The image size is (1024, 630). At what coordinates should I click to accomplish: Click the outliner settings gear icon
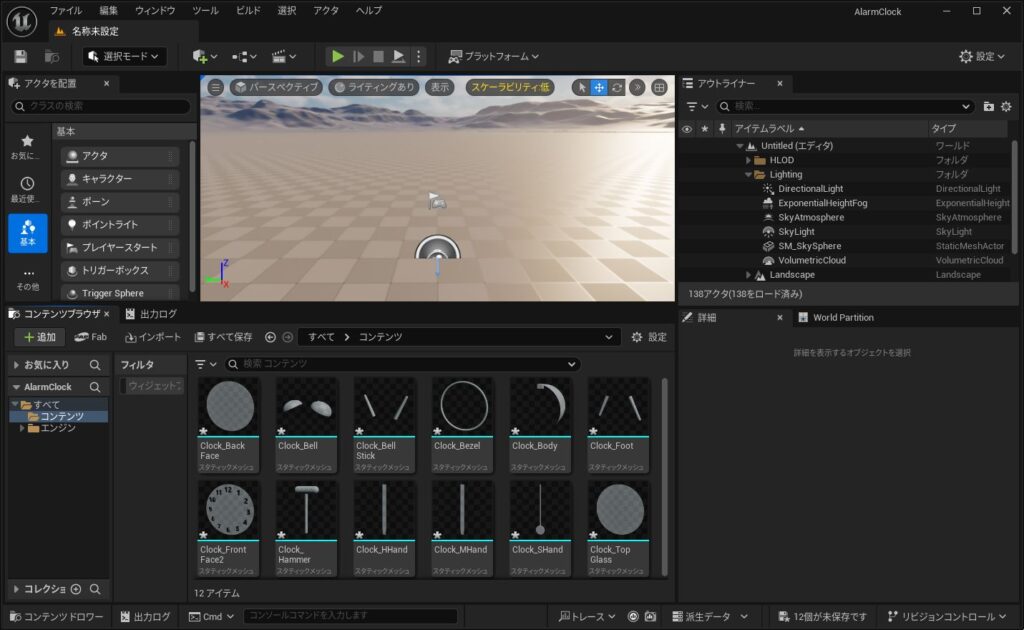(x=1006, y=106)
